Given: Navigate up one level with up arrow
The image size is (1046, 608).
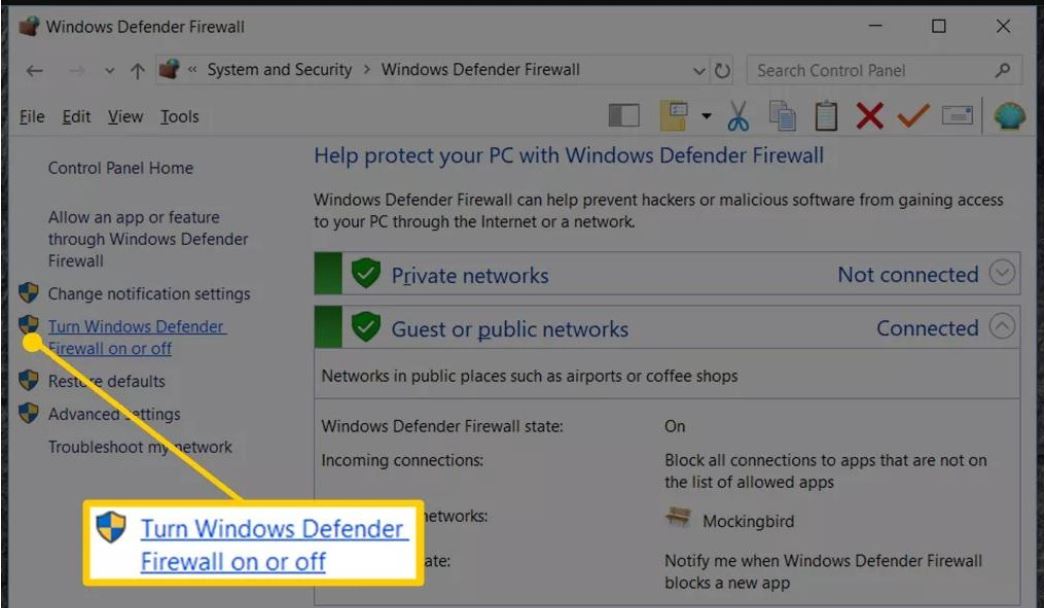Looking at the screenshot, I should [x=137, y=71].
